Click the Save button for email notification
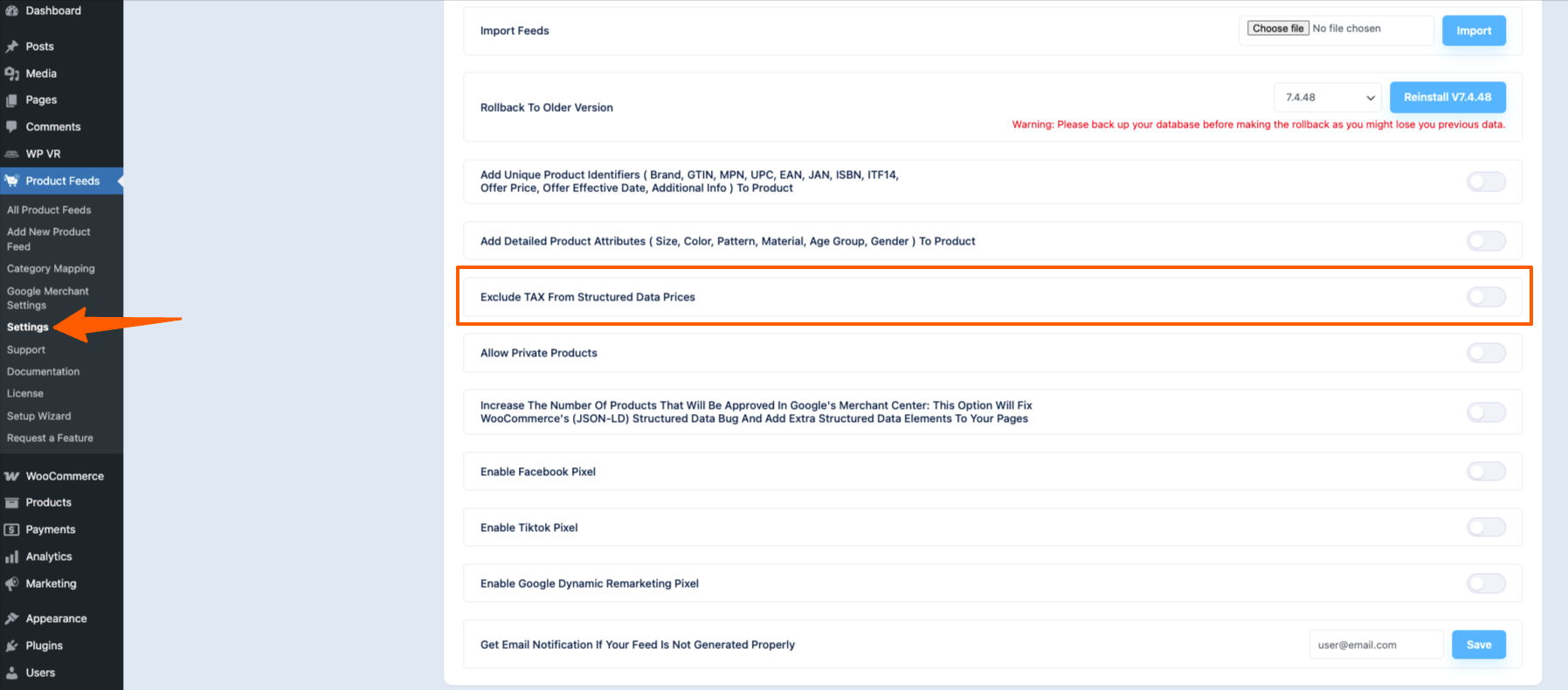1568x690 pixels. pyautogui.click(x=1479, y=645)
